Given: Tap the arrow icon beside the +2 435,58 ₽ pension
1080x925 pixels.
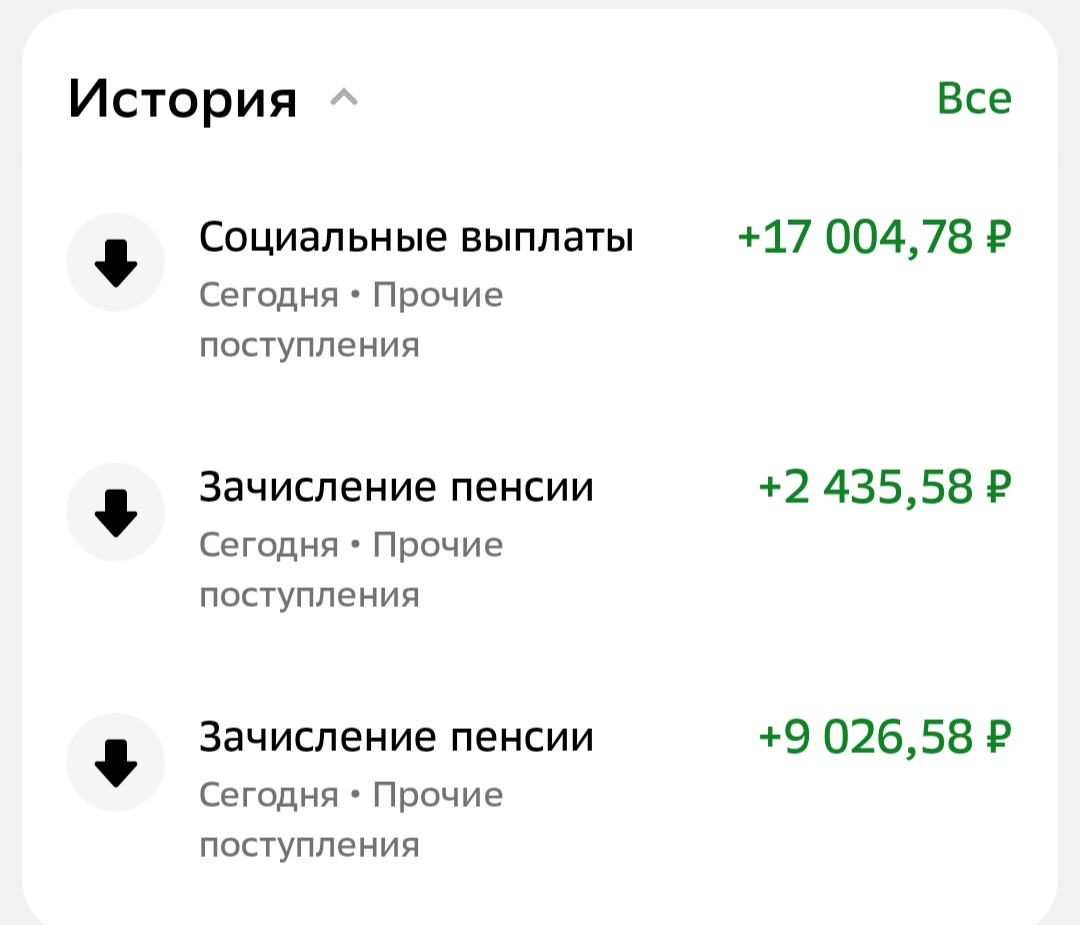Looking at the screenshot, I should pyautogui.click(x=116, y=513).
